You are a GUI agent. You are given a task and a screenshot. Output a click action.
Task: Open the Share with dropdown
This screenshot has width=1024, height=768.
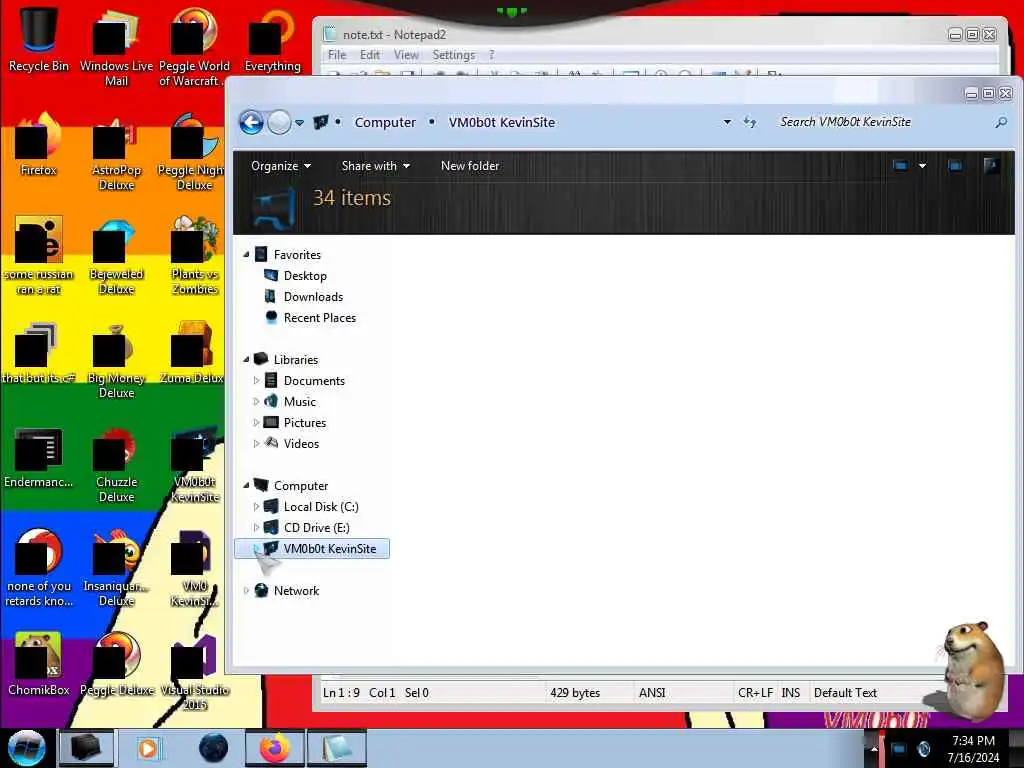pos(376,166)
